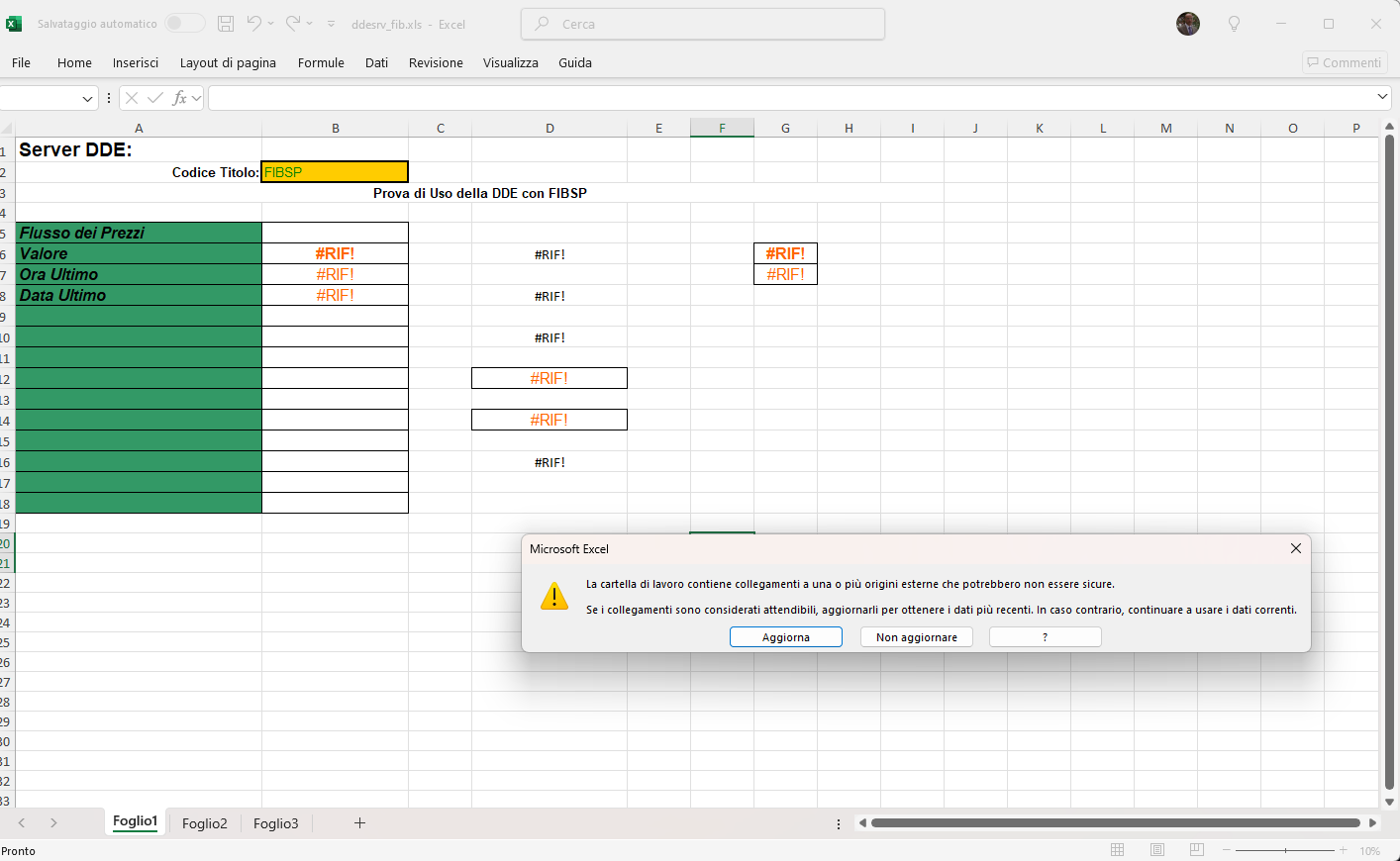
Task: Toggle Salvataggio automatico switch
Action: (185, 23)
